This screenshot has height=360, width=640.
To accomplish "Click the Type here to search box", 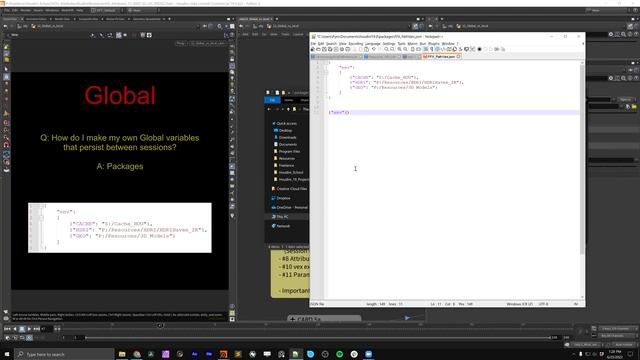I will (64, 354).
